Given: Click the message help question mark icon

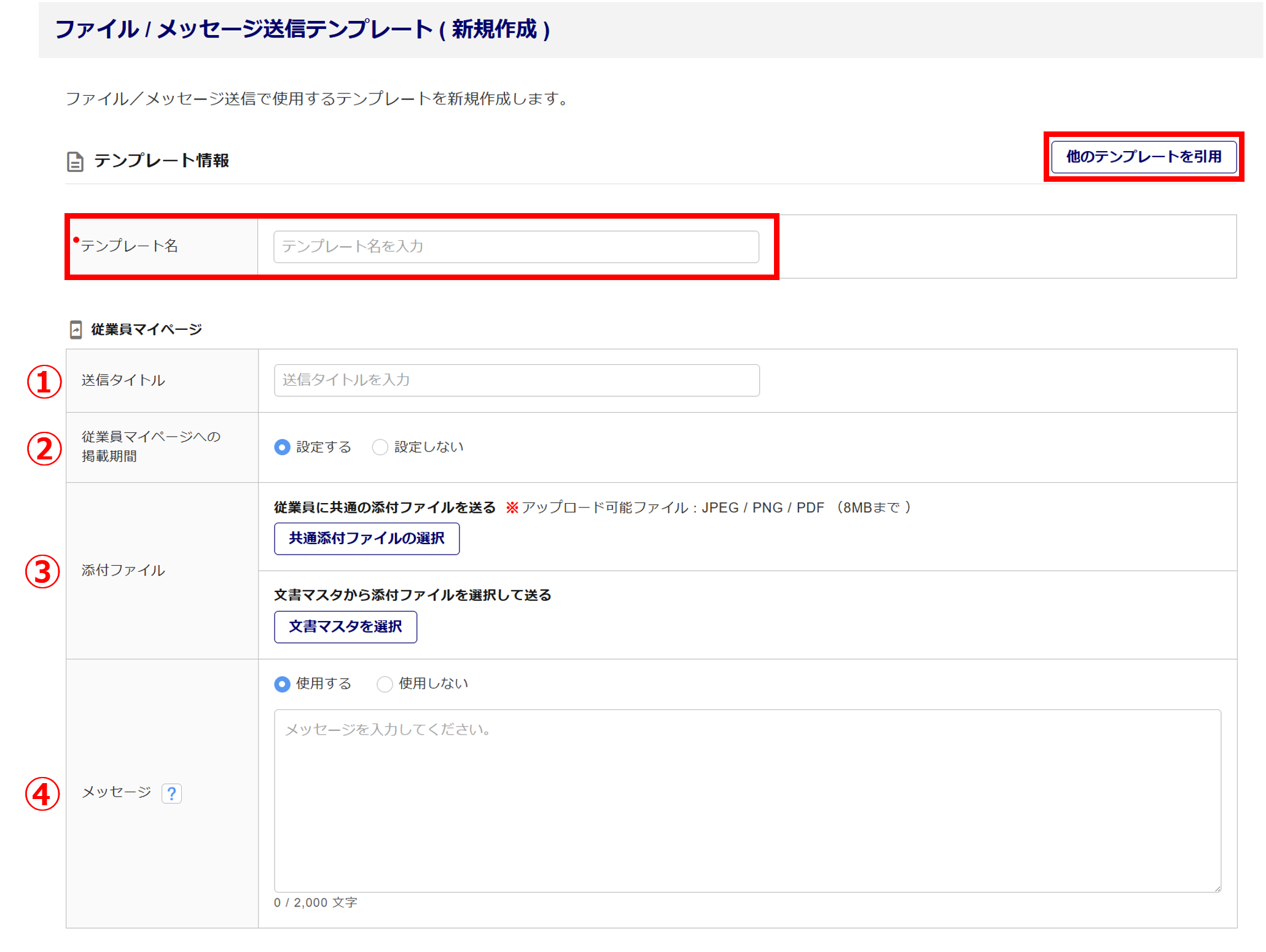Looking at the screenshot, I should tap(171, 794).
